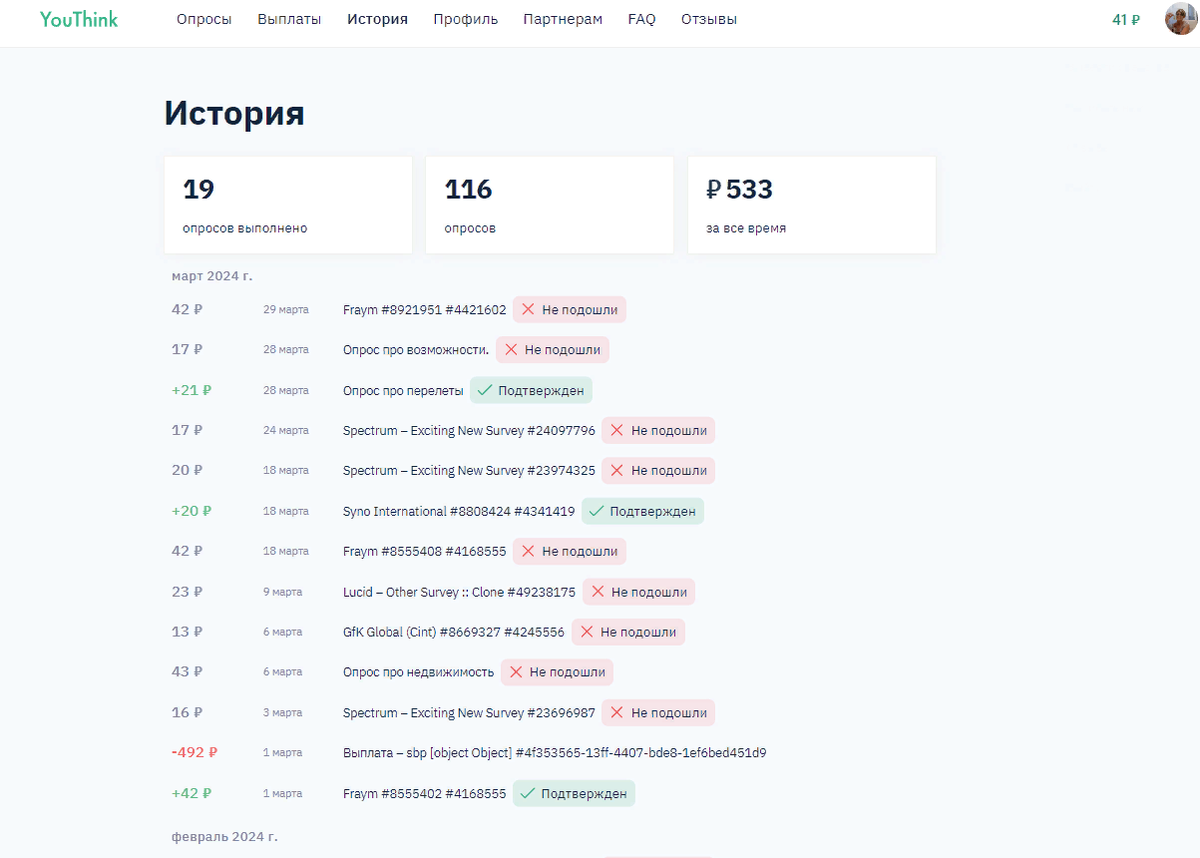Click Не подошли badge for Spectrum #24097796
Viewport: 1200px width, 858px height.
659,431
